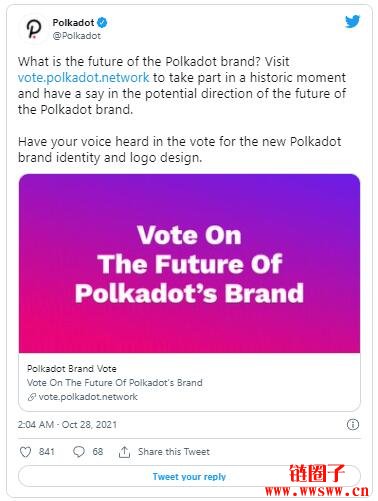Click the chain link icon in card
Viewport: 378px width, 501px height.
(x=32, y=397)
